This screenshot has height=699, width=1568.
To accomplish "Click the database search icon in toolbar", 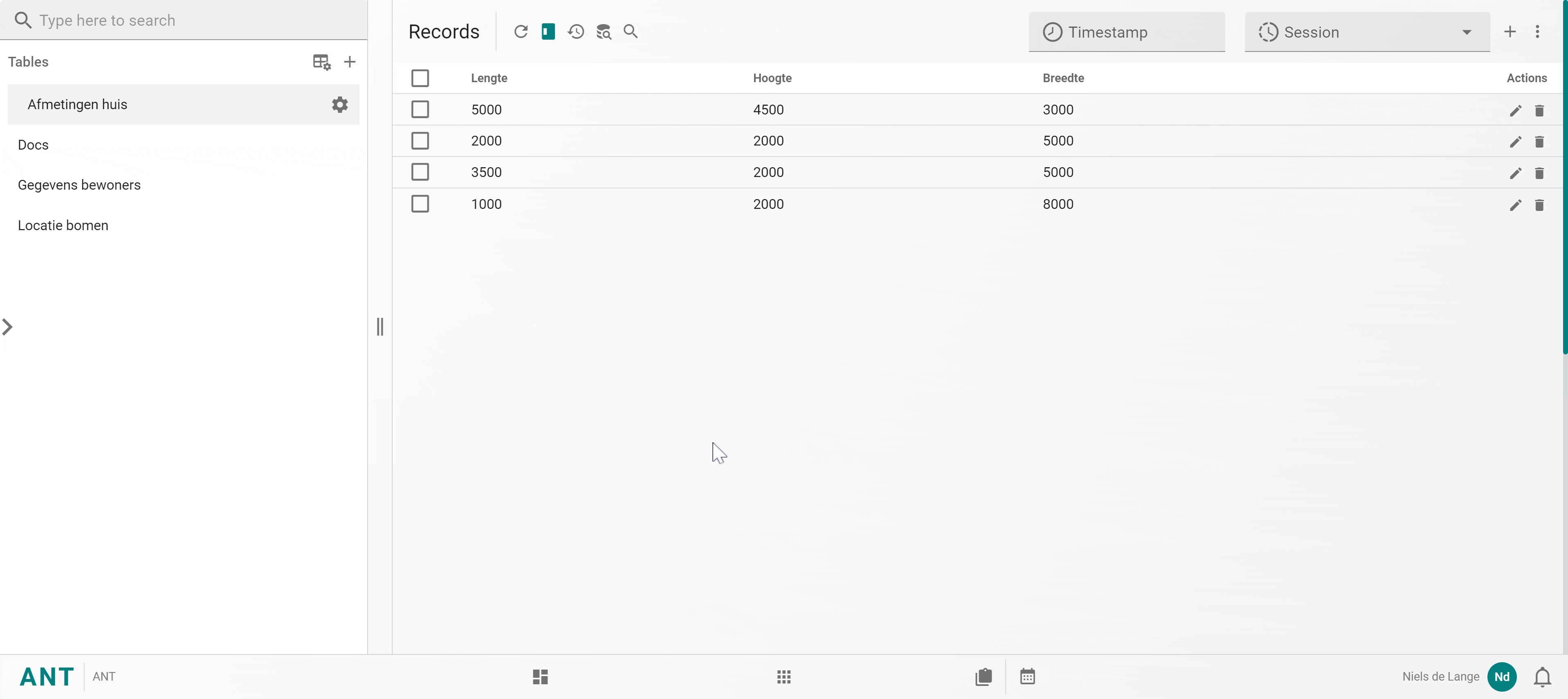I will point(603,31).
